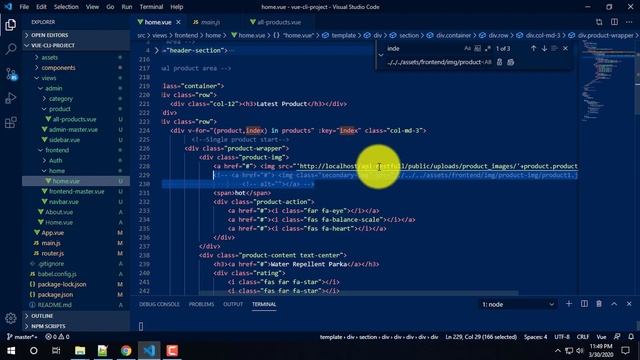Open the compare changes editor icon
Viewport: 640px width, 360px height.
coord(599,22)
